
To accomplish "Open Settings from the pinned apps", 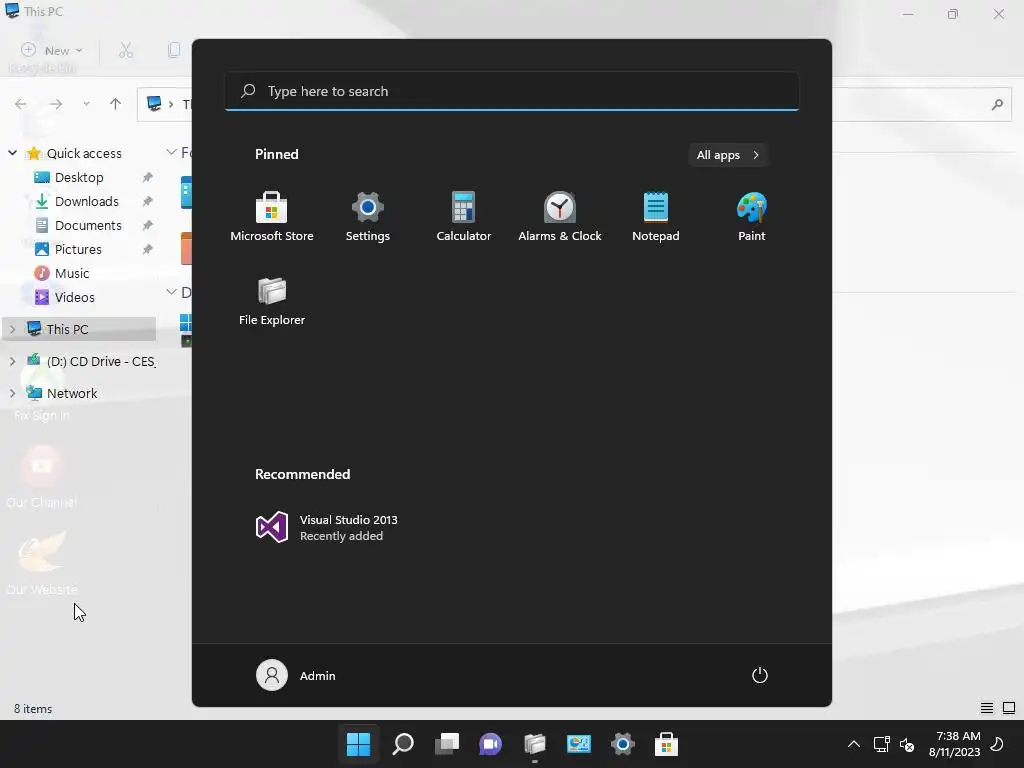I will [368, 216].
